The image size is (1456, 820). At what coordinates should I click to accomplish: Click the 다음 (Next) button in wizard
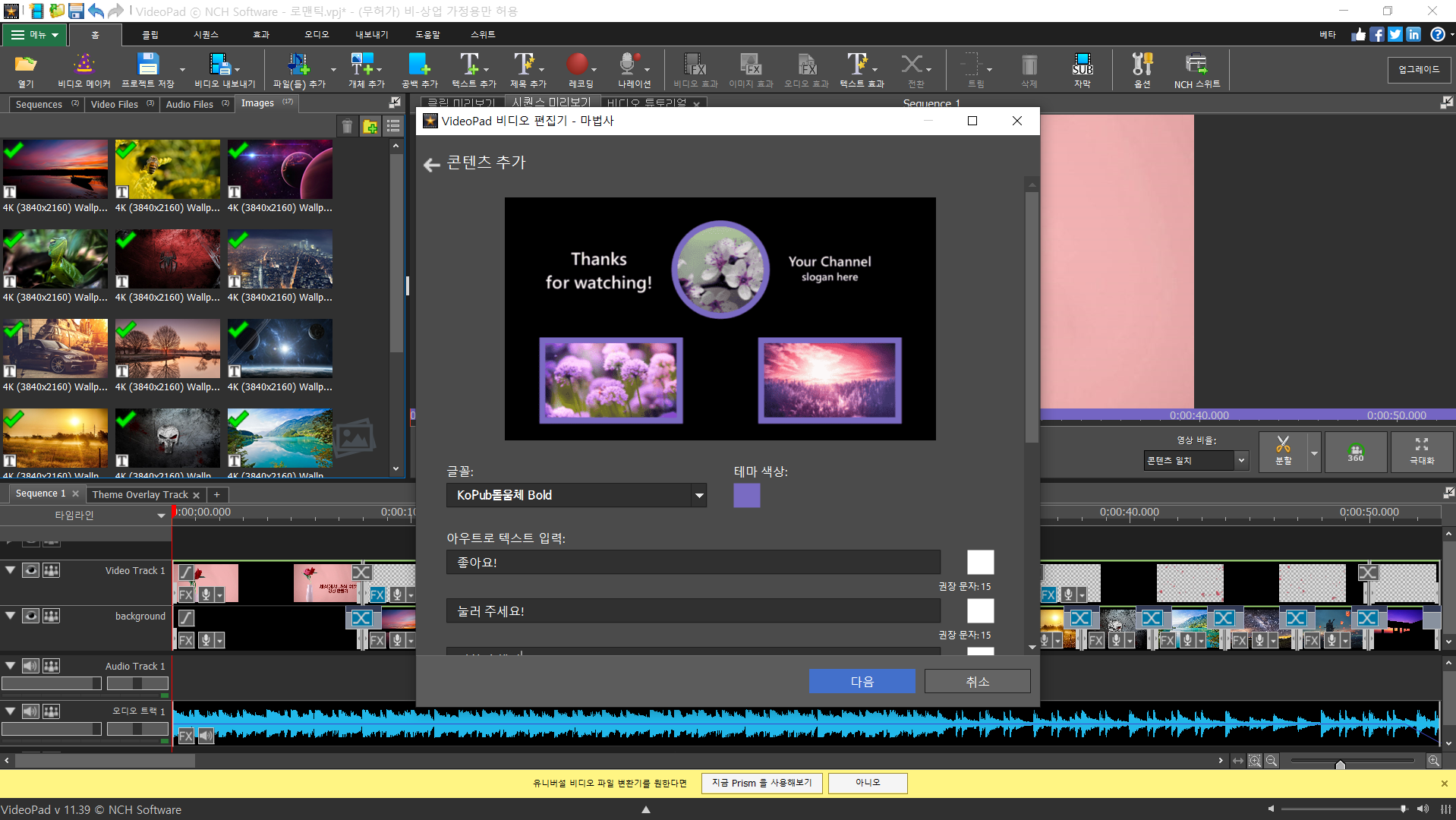click(862, 682)
